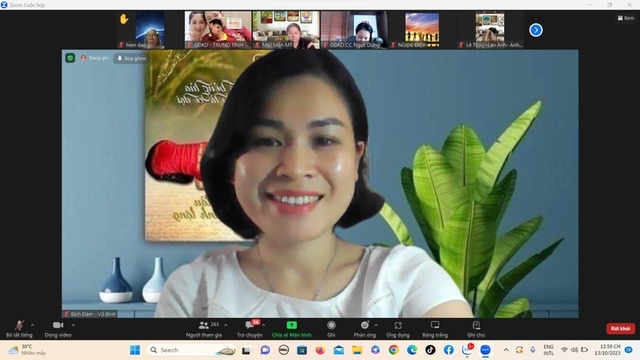
Task: Open Trò chuyện chat panel
Action: [x=249, y=329]
